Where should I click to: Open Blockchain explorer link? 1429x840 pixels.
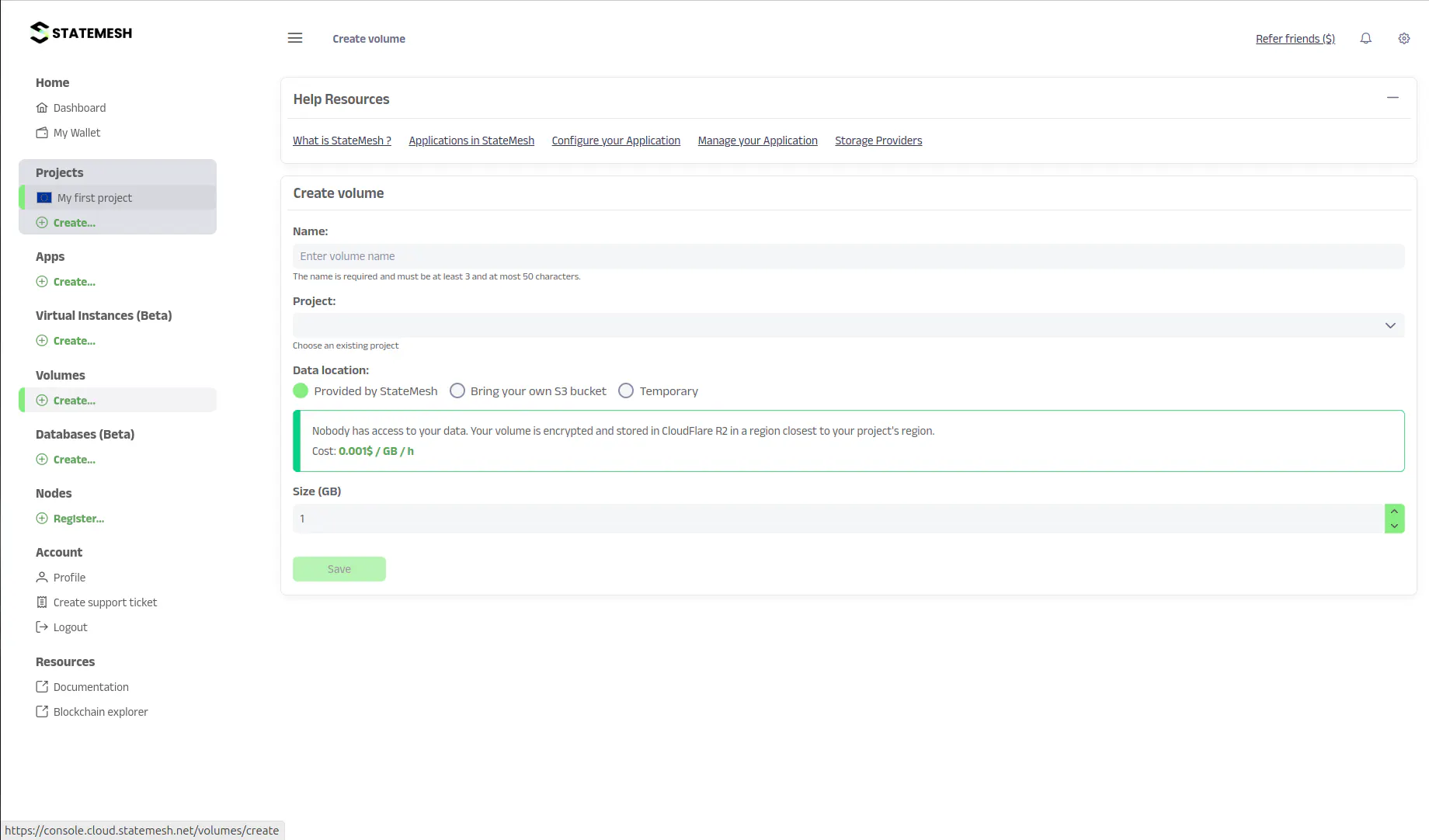[100, 712]
